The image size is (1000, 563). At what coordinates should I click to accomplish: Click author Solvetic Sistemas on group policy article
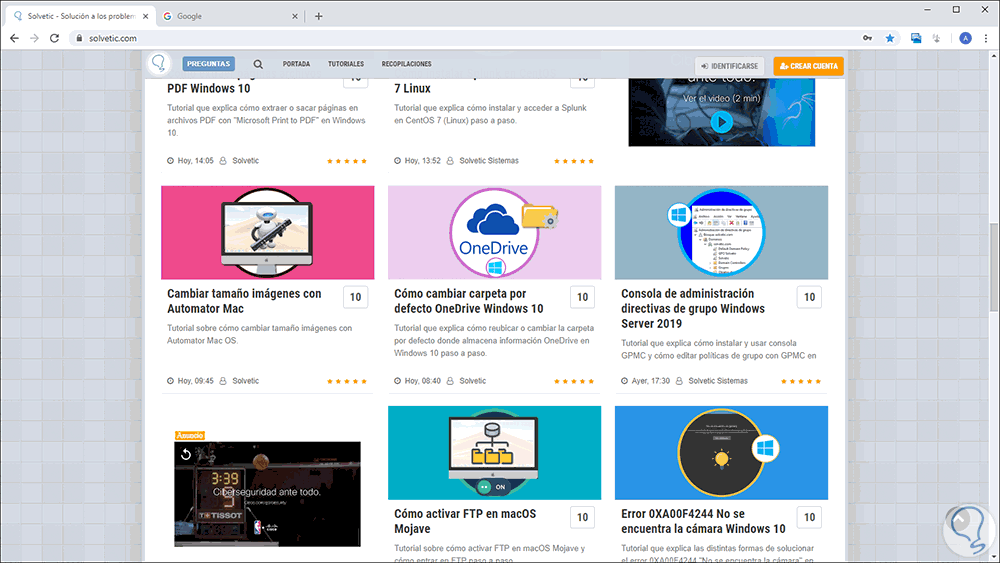[x=718, y=381]
